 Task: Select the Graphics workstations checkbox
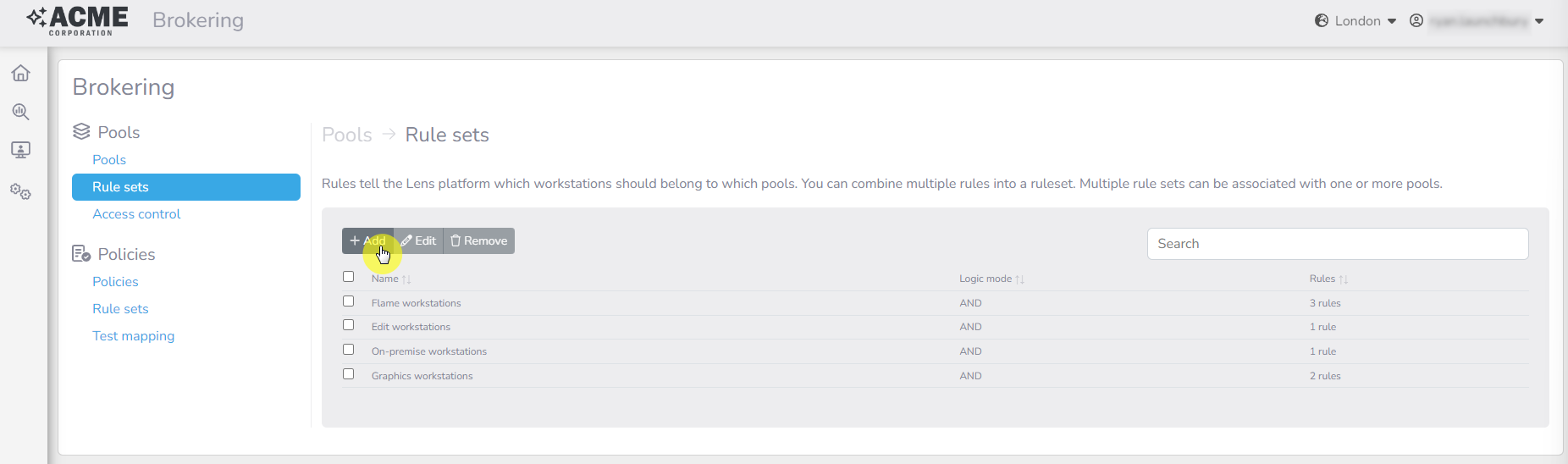348,374
